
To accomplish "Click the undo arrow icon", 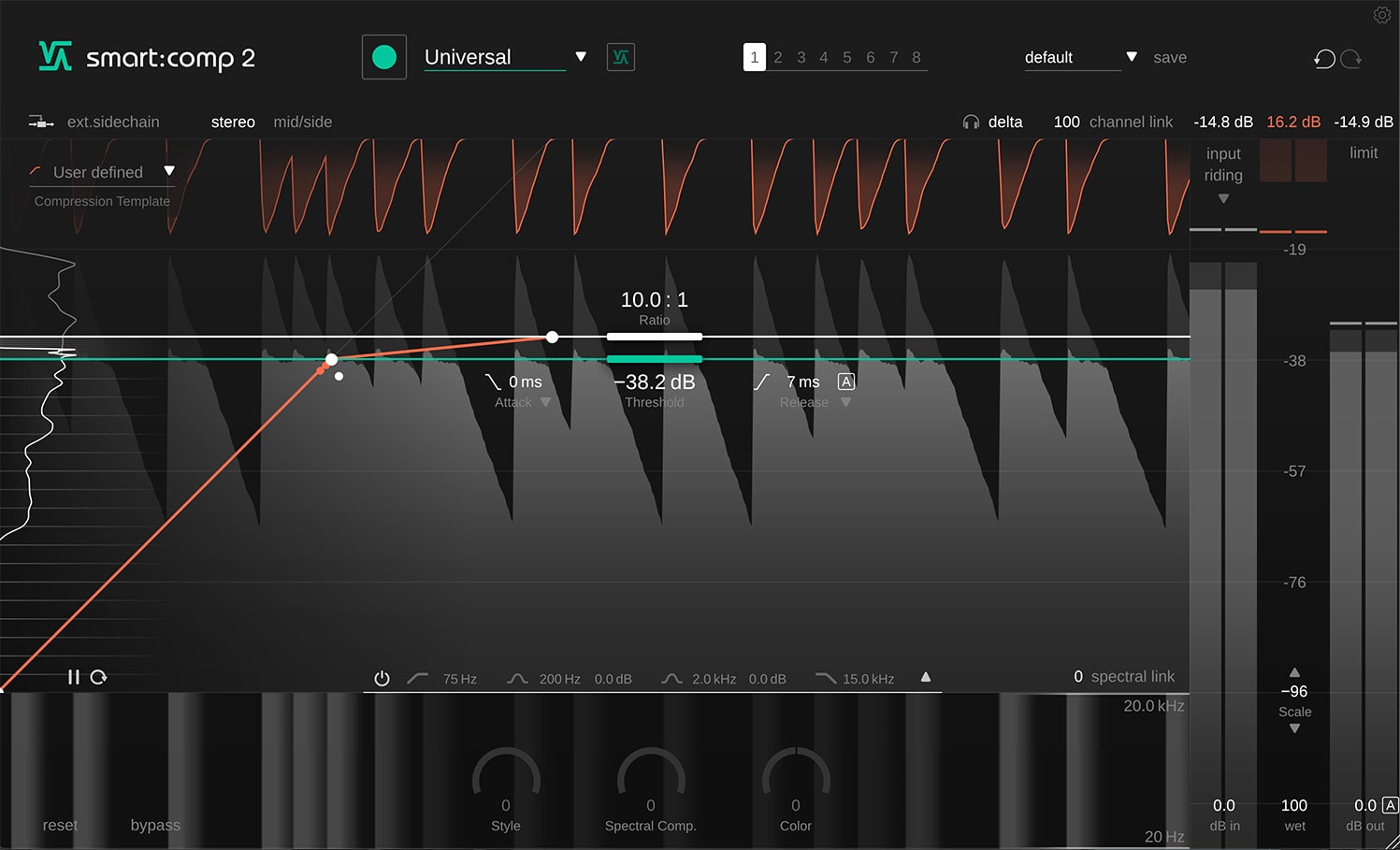I will 1324,59.
